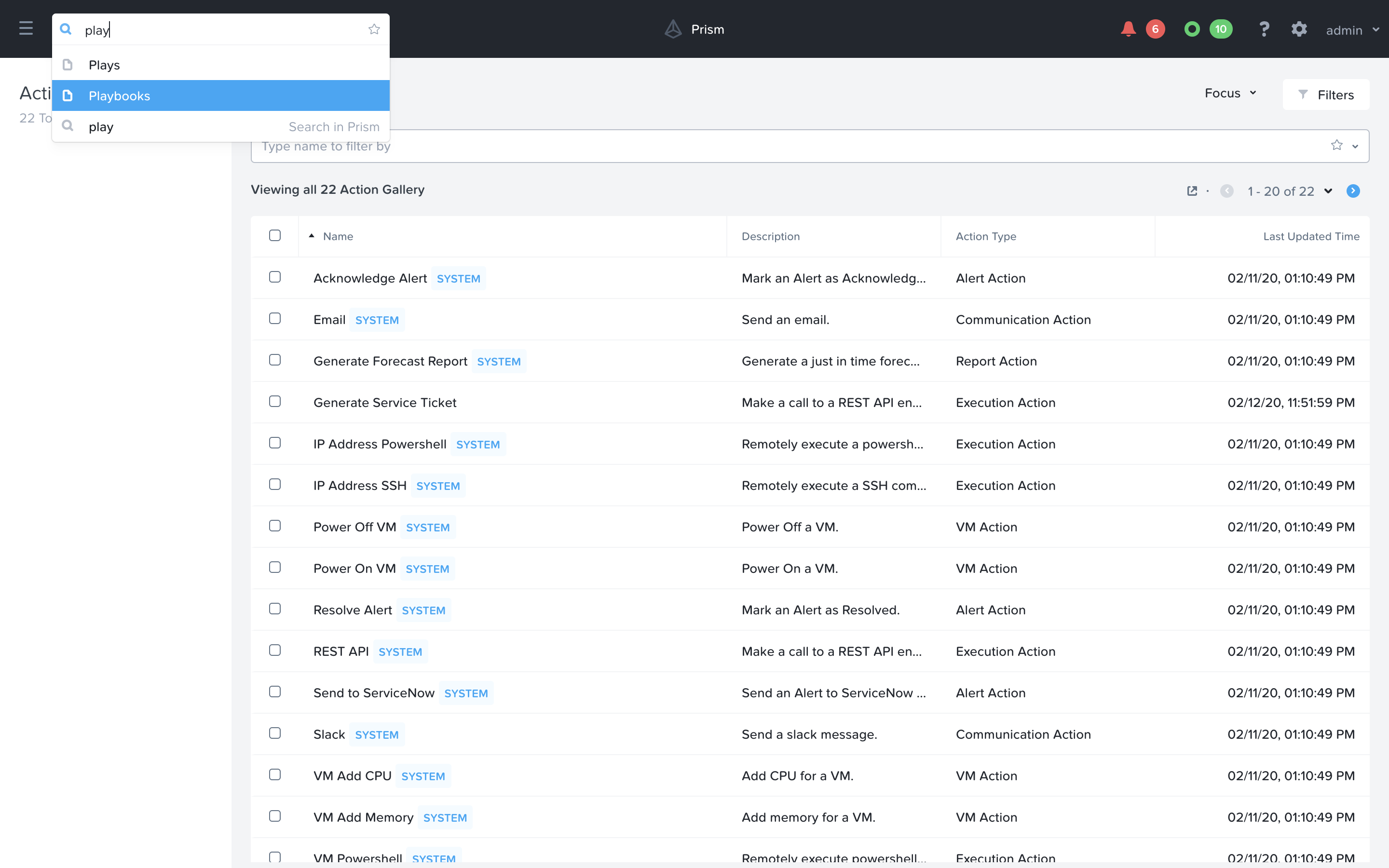1389x868 pixels.
Task: Choose 'play' Search in Prism option
Action: point(221,126)
